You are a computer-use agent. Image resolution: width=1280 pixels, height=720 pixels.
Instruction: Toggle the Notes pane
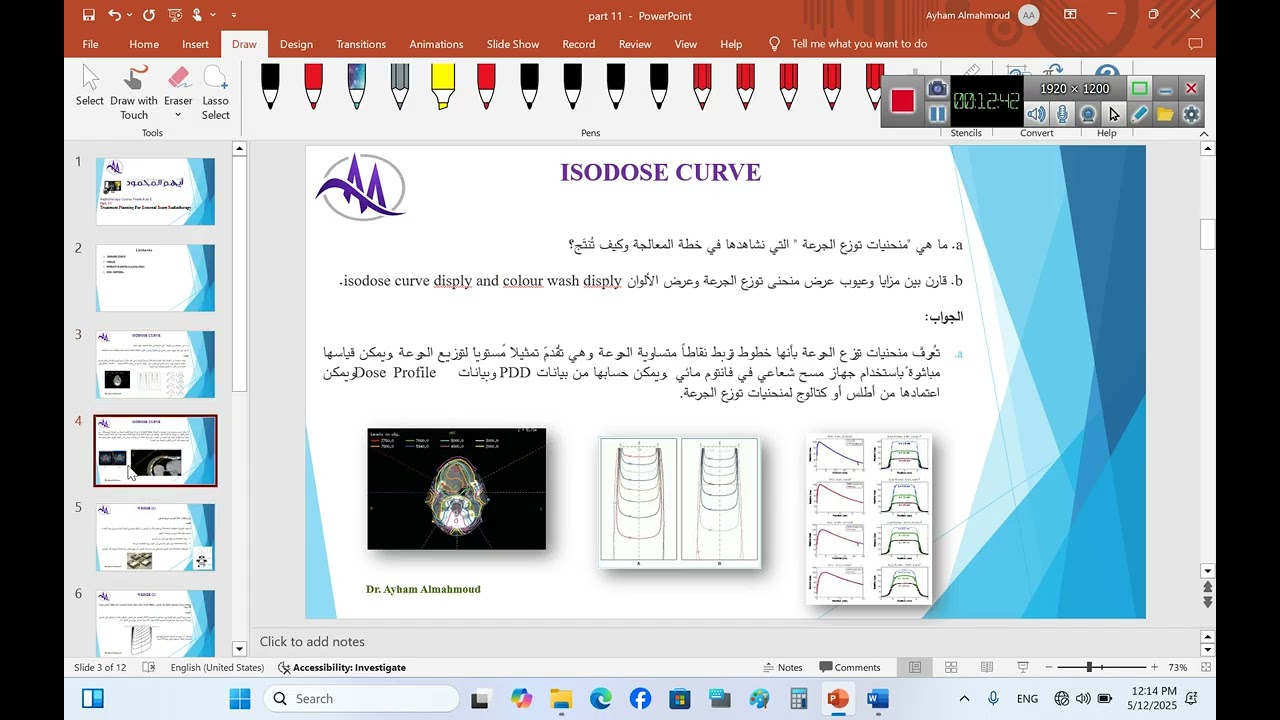(782, 667)
